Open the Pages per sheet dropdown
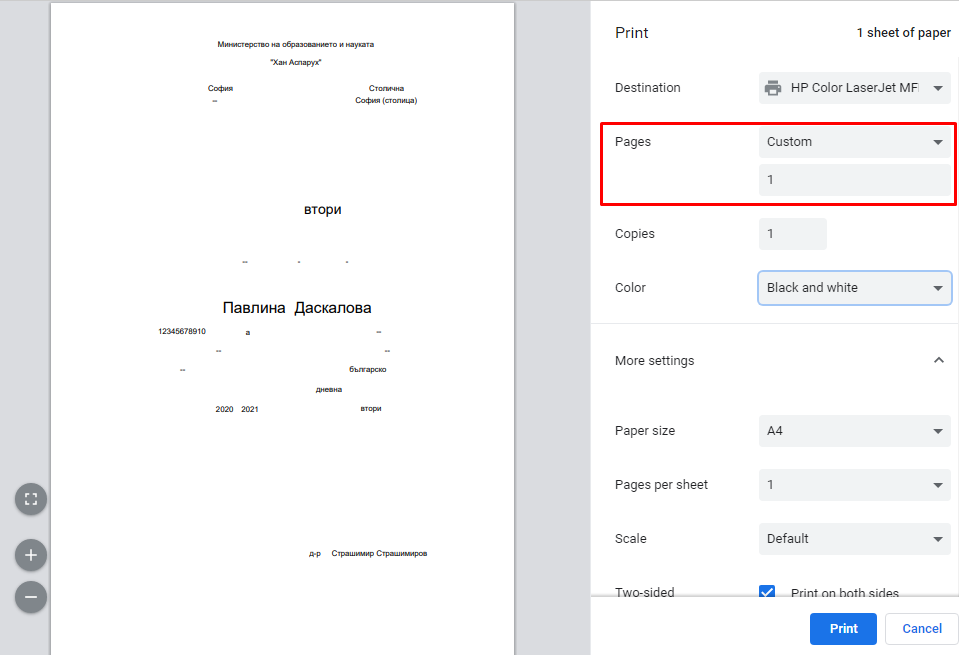 coord(854,485)
